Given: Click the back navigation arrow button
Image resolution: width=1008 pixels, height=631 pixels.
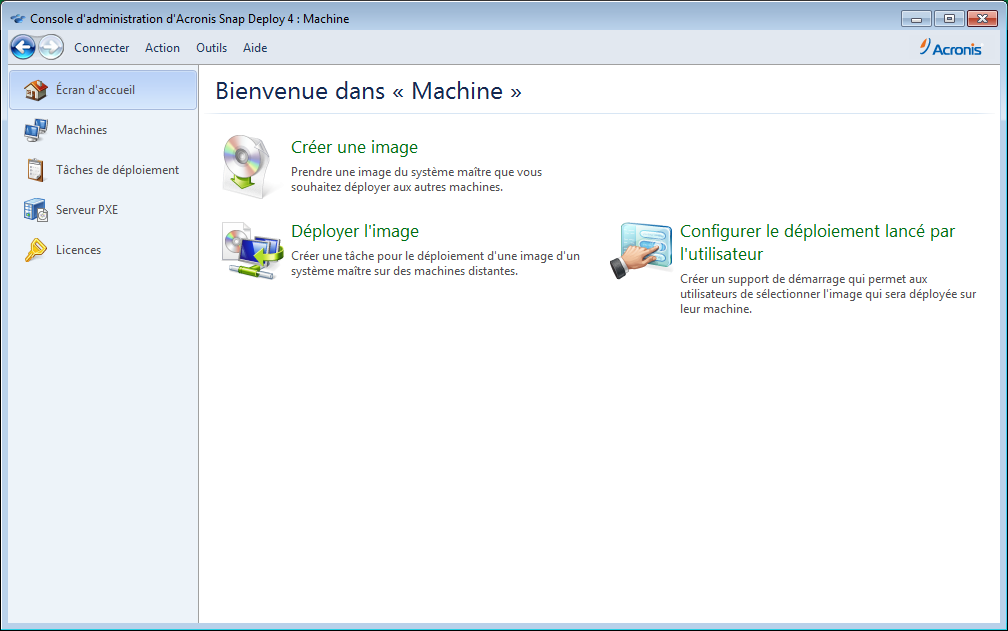Looking at the screenshot, I should [23, 47].
